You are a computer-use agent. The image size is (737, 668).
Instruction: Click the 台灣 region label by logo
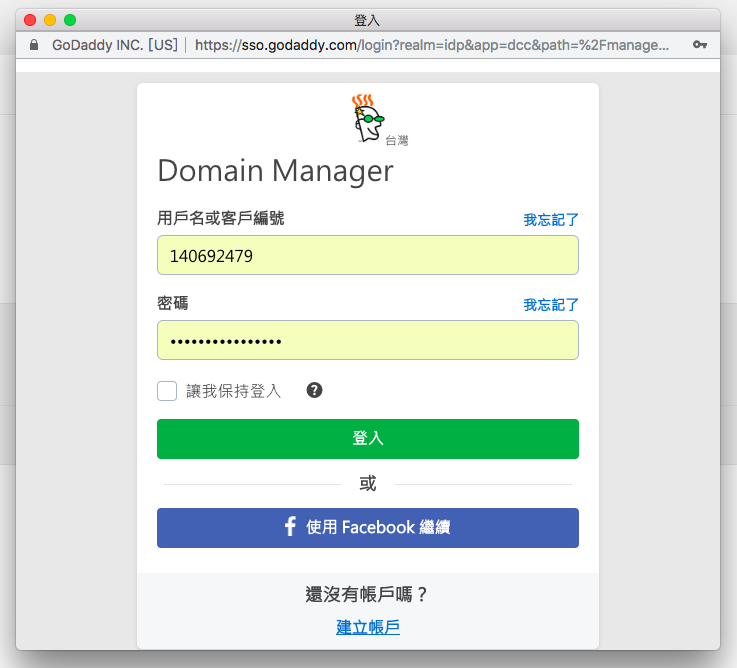coord(397,141)
